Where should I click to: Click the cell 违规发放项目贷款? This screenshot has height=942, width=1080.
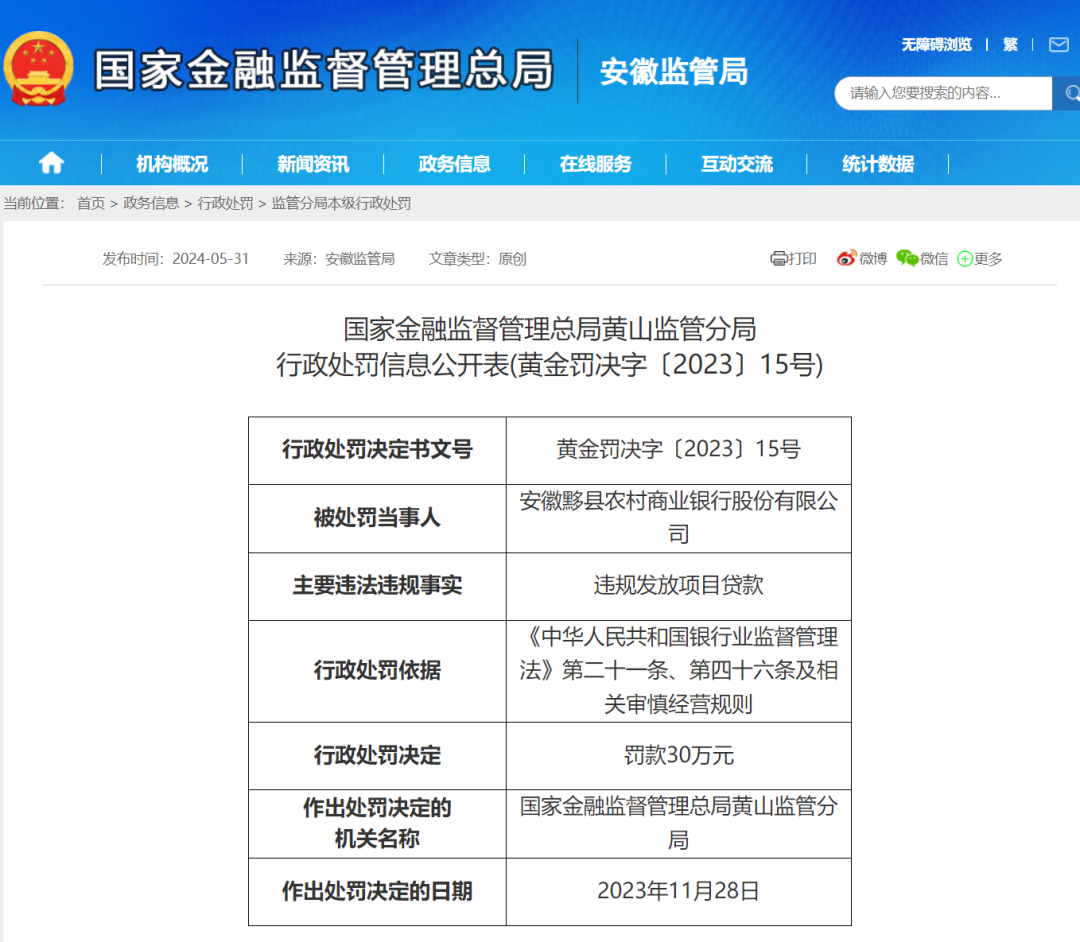(678, 586)
